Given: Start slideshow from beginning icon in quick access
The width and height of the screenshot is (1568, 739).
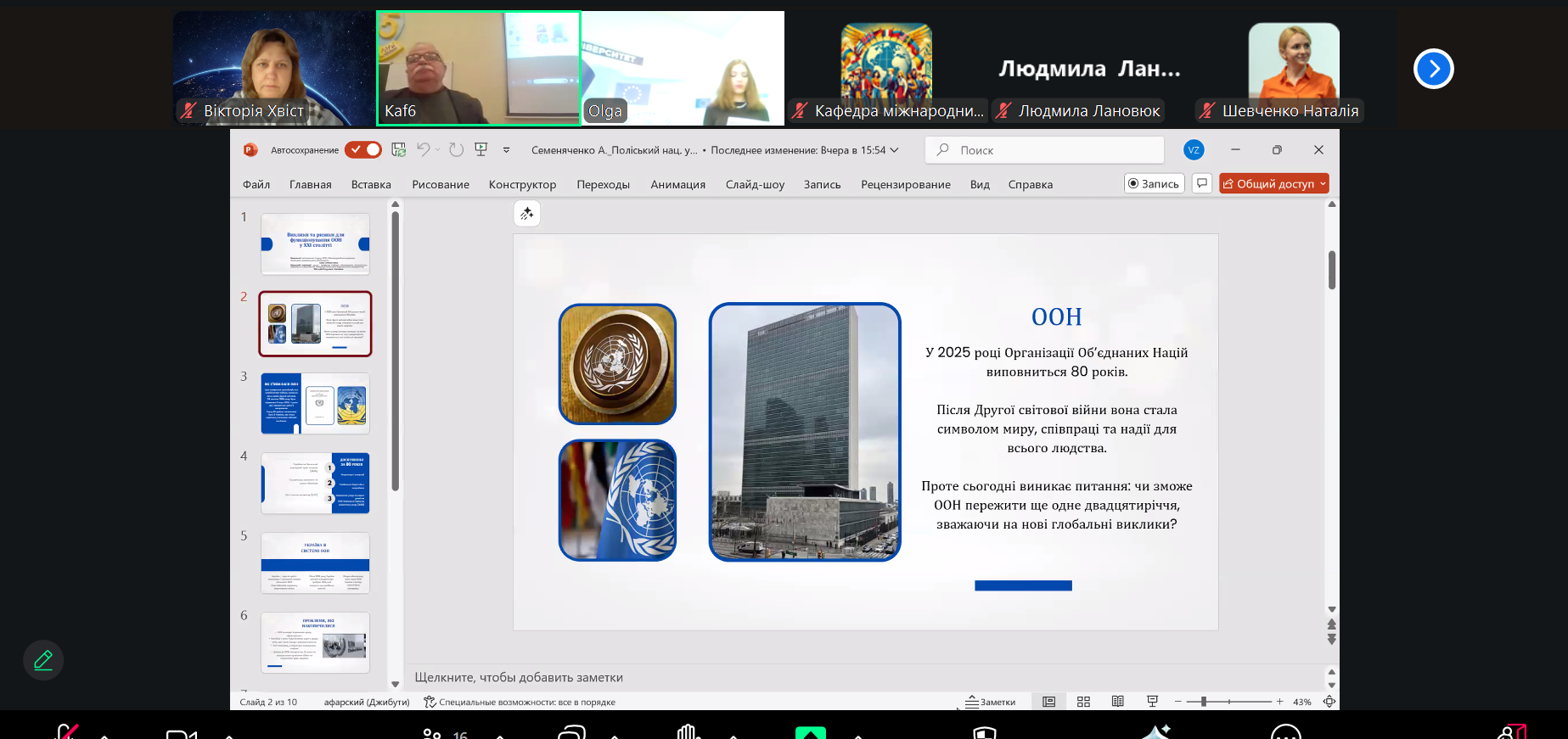Looking at the screenshot, I should 481,150.
